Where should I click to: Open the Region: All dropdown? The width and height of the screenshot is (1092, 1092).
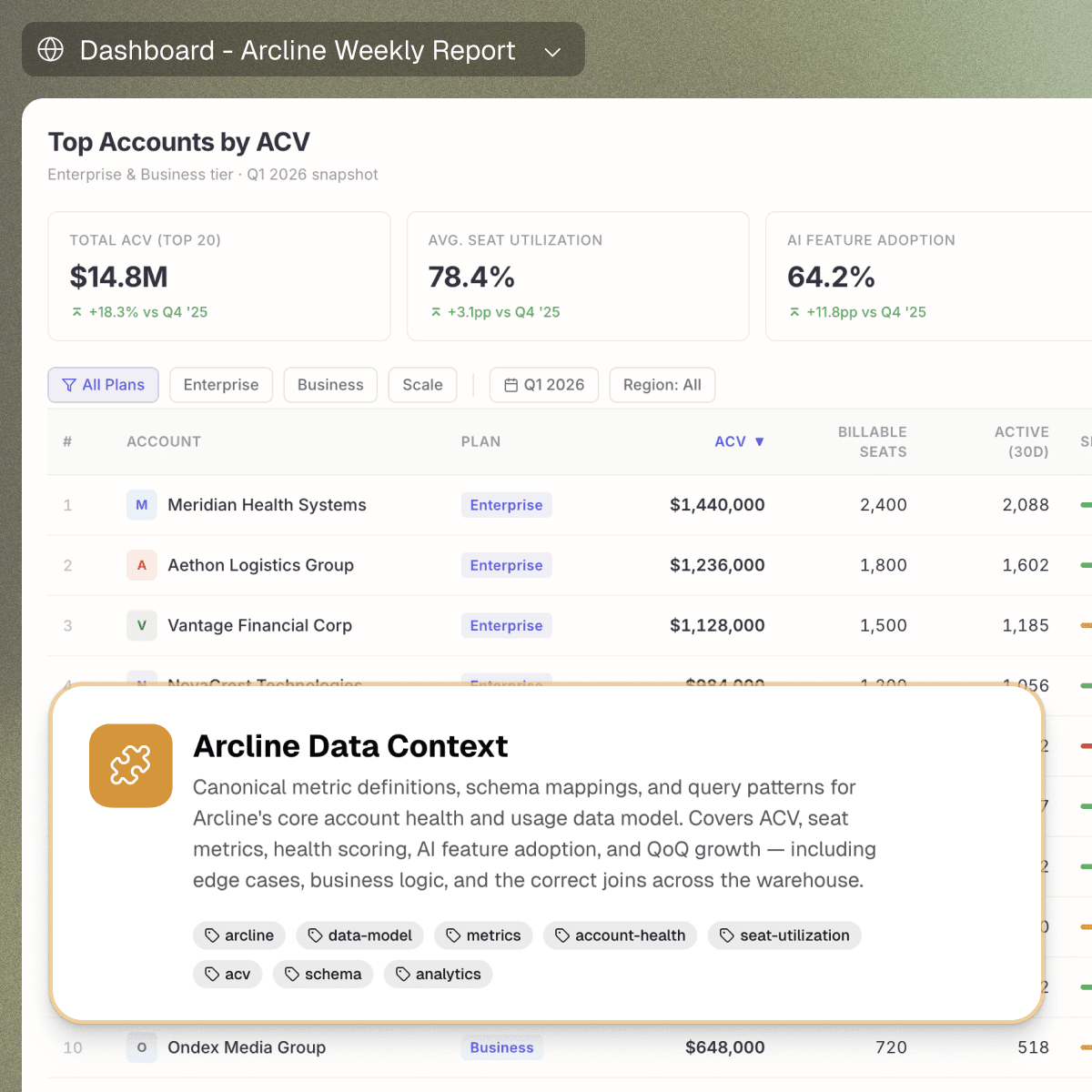coord(662,385)
